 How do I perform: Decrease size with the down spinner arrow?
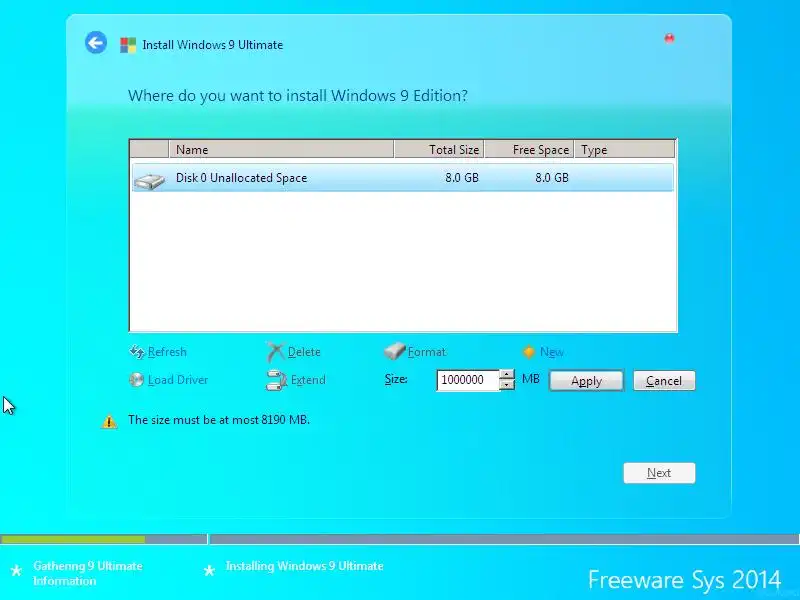click(x=507, y=385)
